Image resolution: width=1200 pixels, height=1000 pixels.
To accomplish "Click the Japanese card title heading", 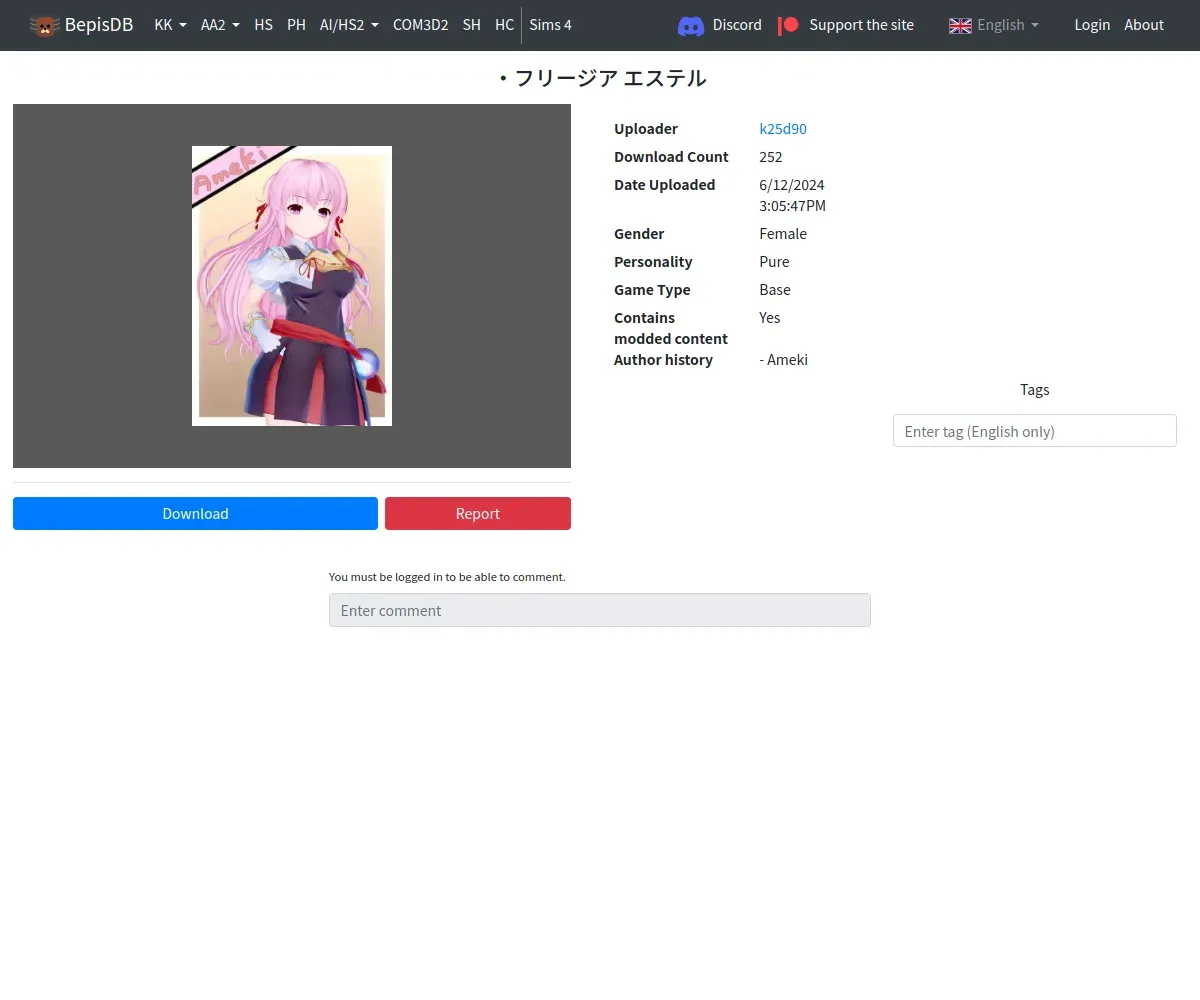I will coord(600,78).
